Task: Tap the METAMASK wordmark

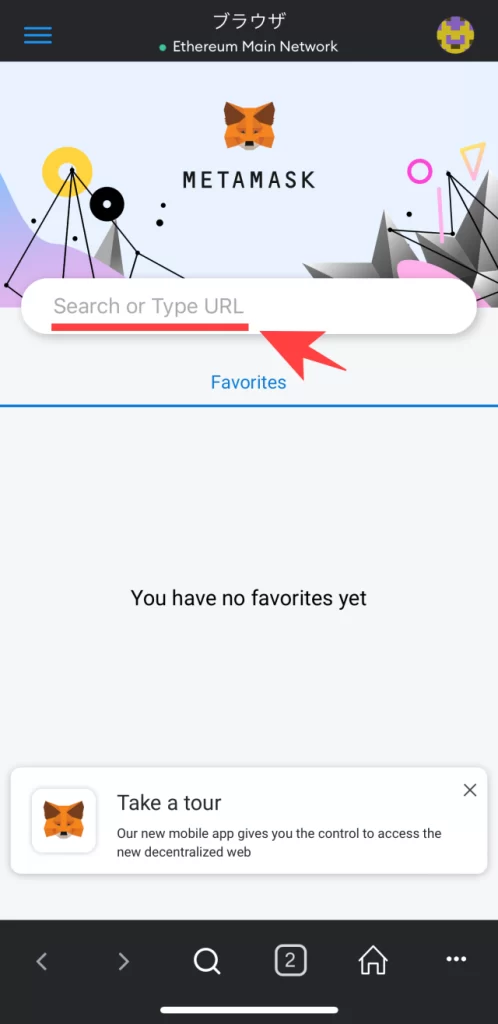Action: coord(249,180)
